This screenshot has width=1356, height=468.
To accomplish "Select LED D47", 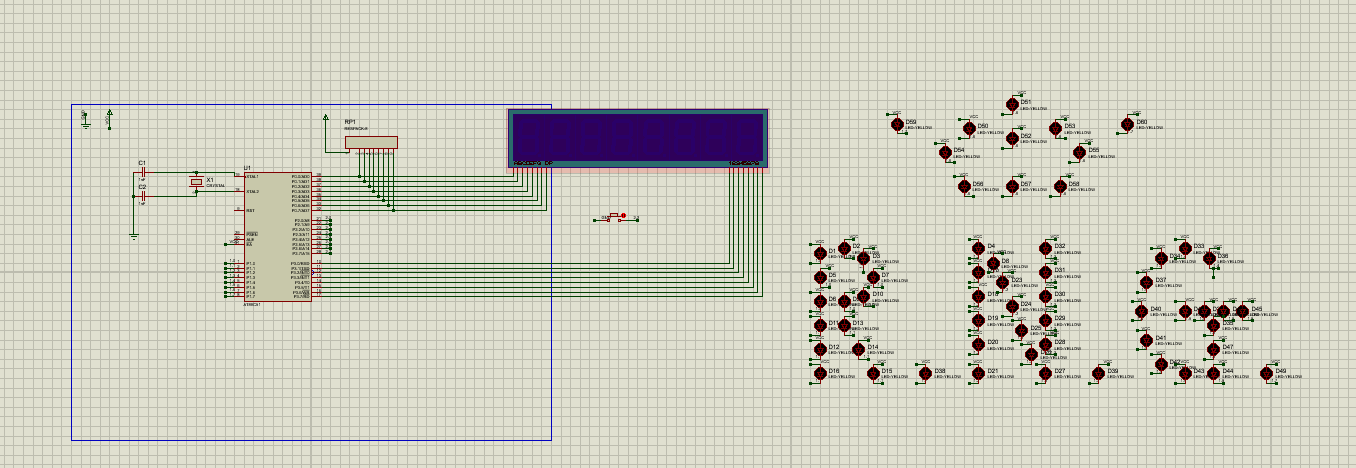I will pos(1213,349).
